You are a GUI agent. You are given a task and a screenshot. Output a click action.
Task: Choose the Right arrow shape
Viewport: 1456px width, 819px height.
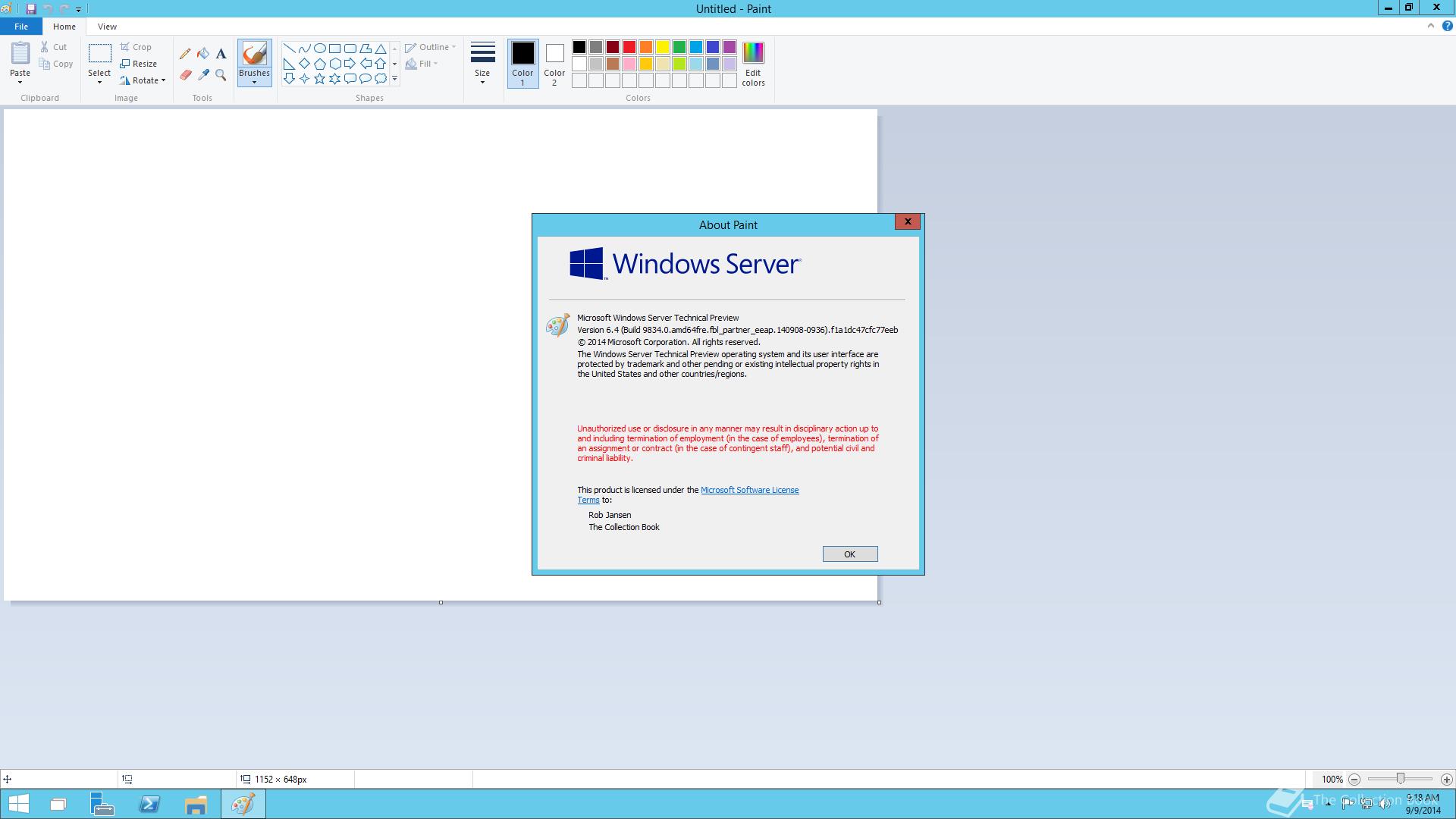[350, 64]
